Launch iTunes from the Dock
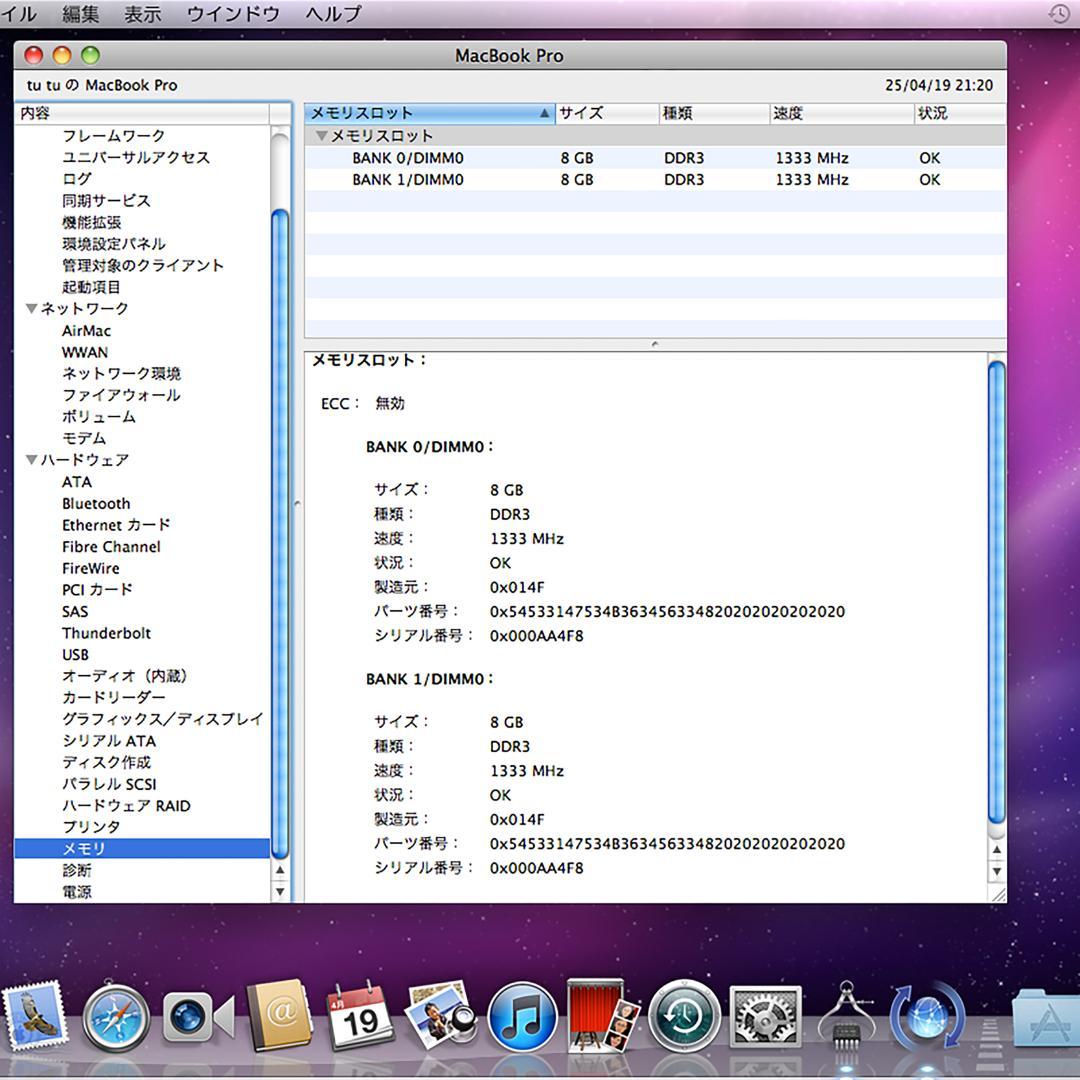 [x=520, y=1020]
